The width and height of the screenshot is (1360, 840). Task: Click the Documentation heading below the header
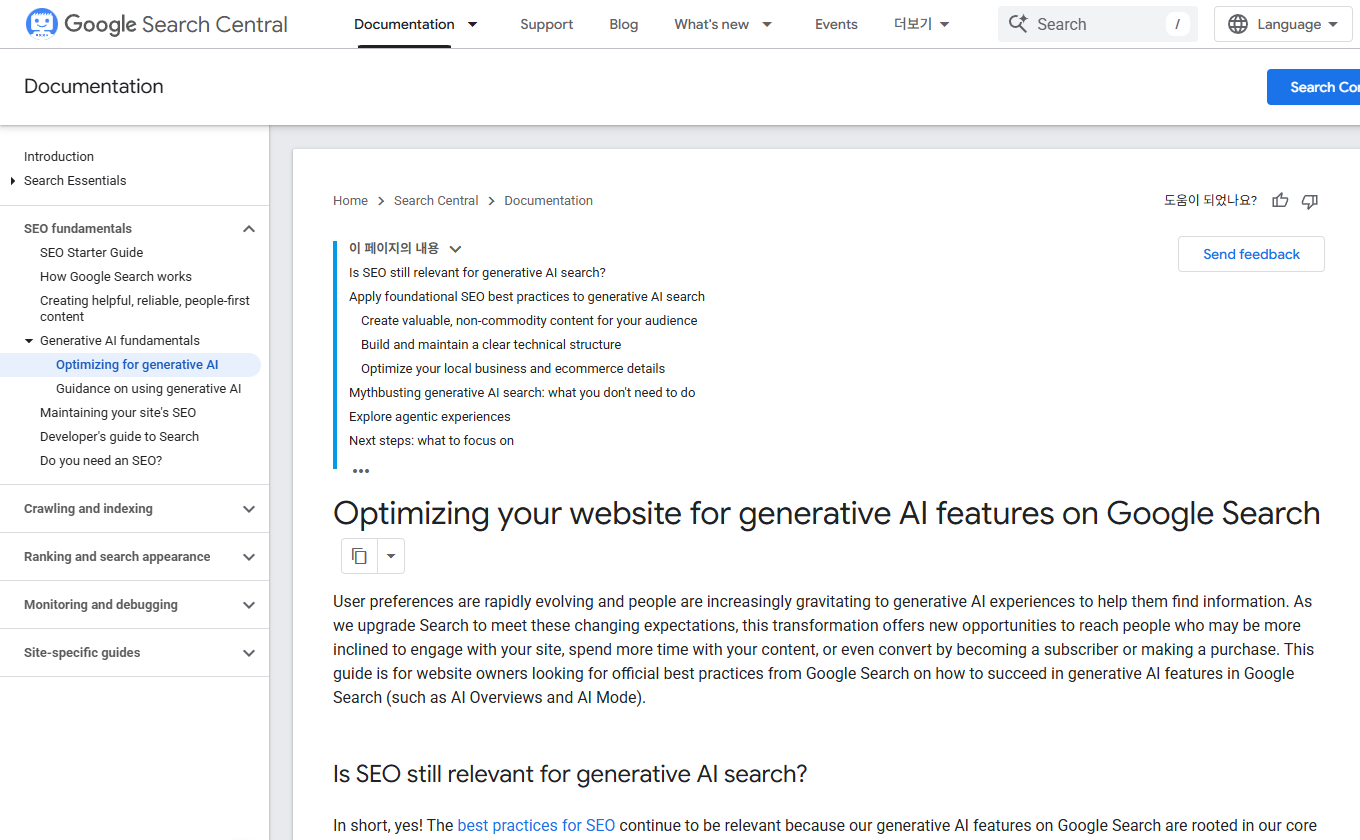pyautogui.click(x=94, y=87)
